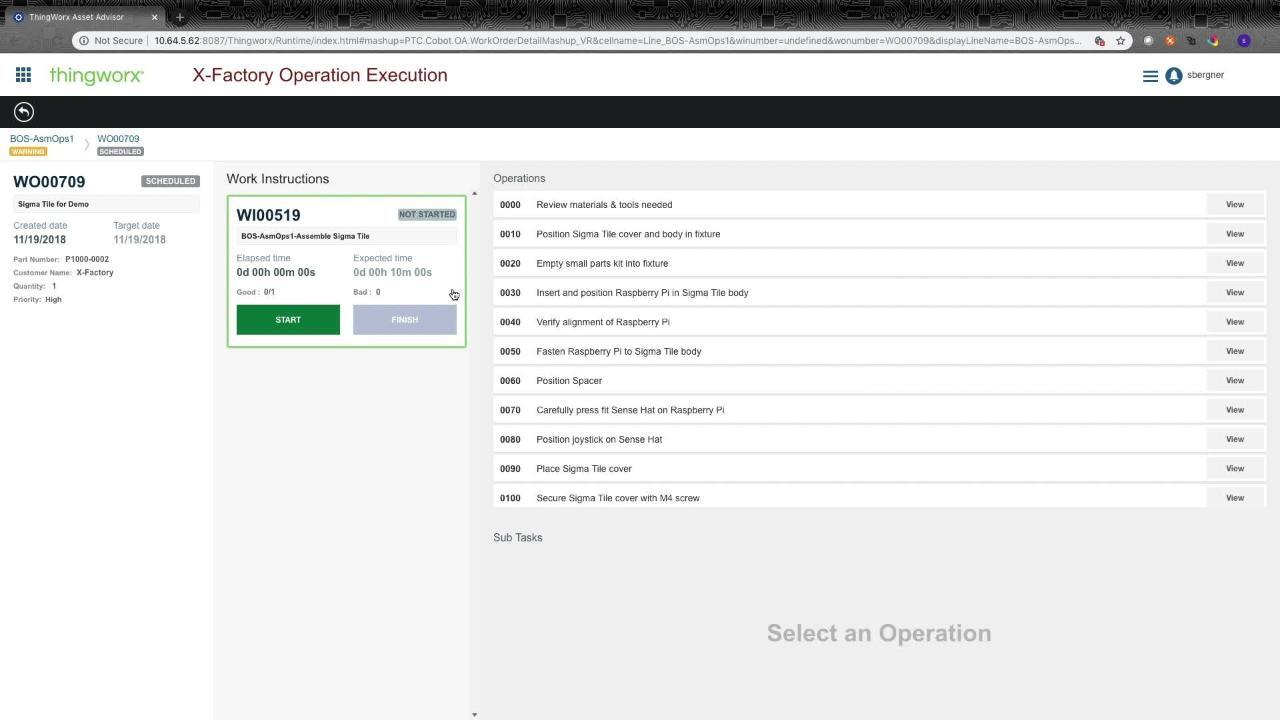Start work instruction WI00519
The height and width of the screenshot is (720, 1280).
pos(288,320)
